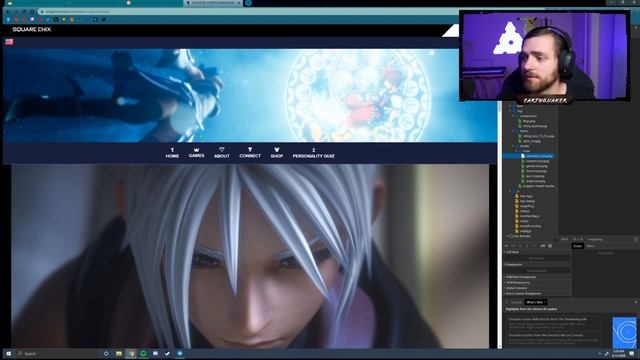
Task: Close the active browser tab
Action: (x=239, y=3)
